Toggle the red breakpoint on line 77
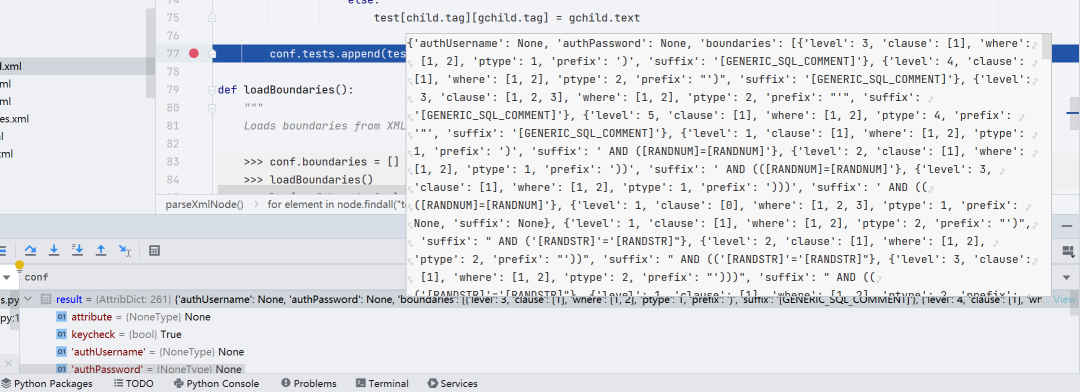1080x392 pixels. 194,53
